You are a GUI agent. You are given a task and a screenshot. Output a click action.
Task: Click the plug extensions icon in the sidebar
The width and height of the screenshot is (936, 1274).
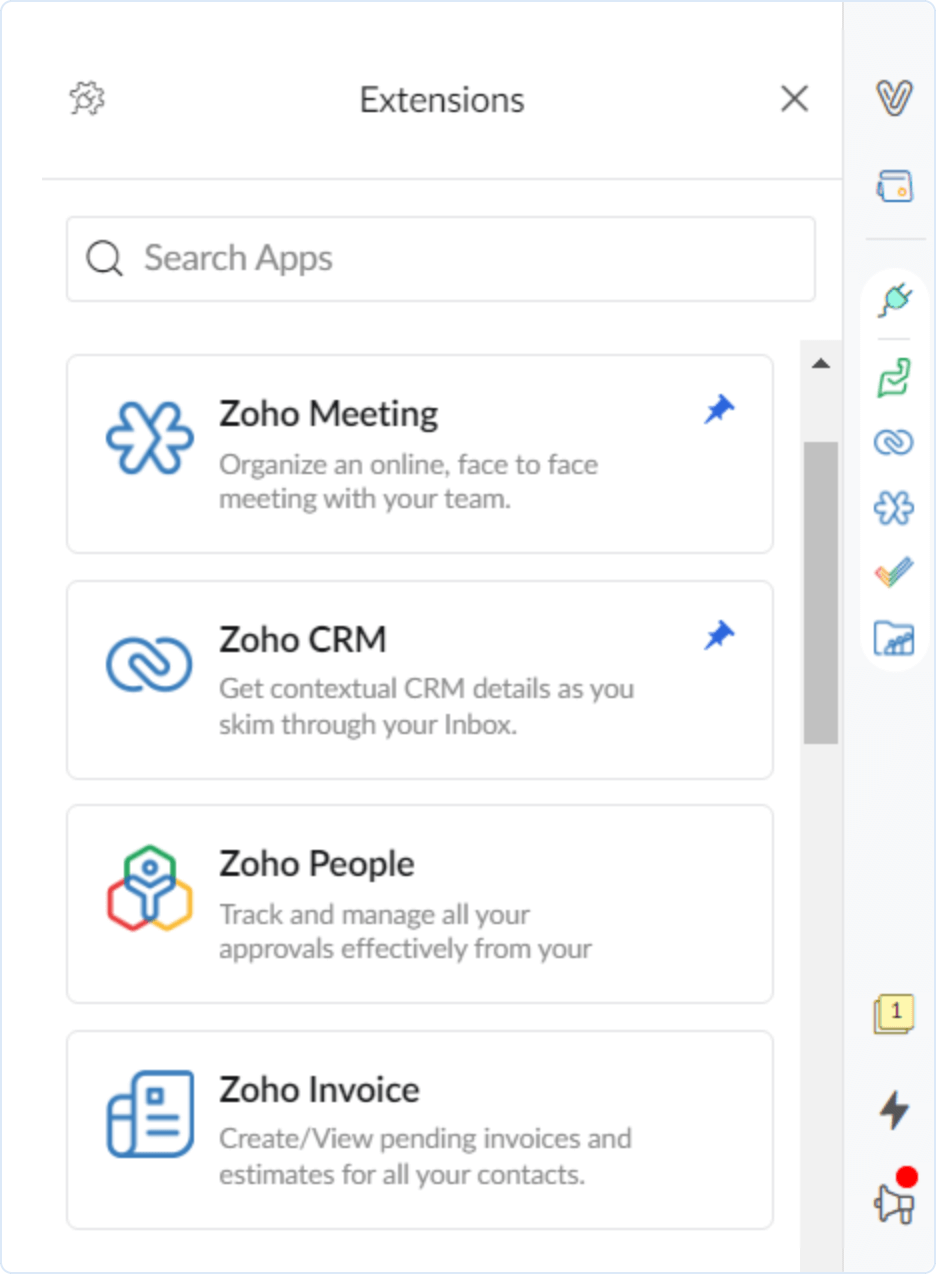point(894,299)
